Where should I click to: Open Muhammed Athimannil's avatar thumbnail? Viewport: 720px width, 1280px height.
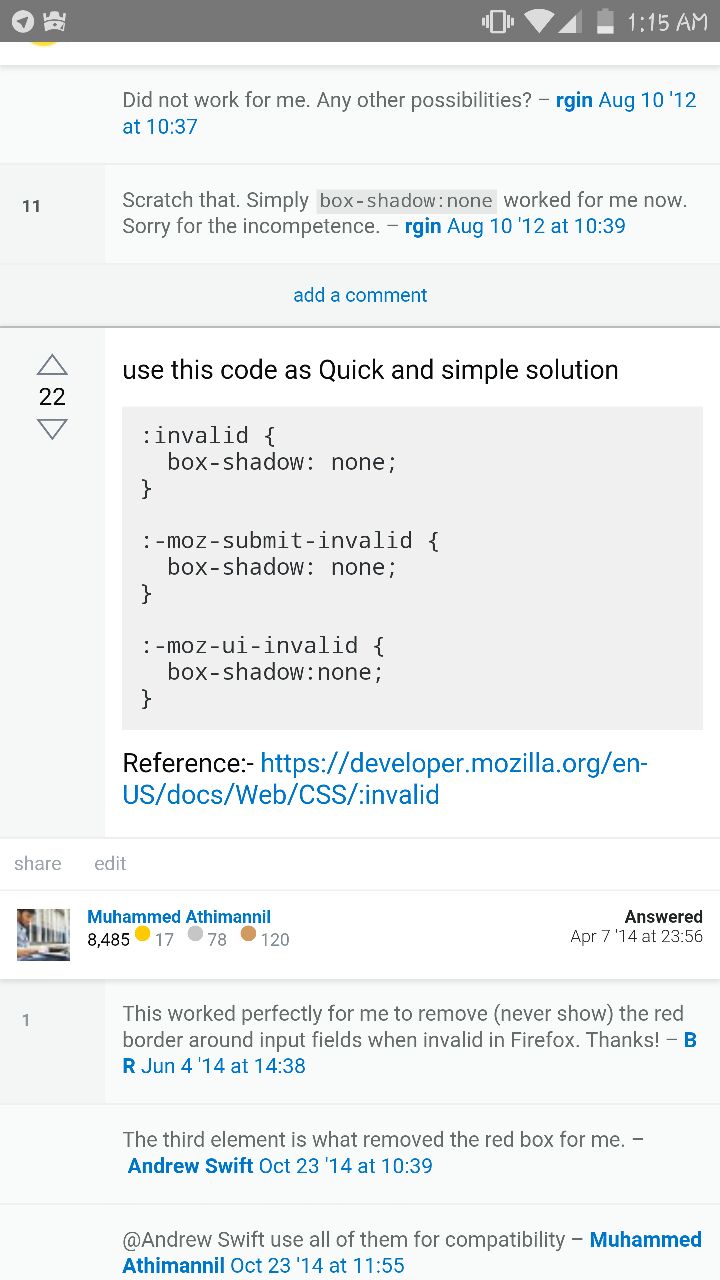click(43, 934)
